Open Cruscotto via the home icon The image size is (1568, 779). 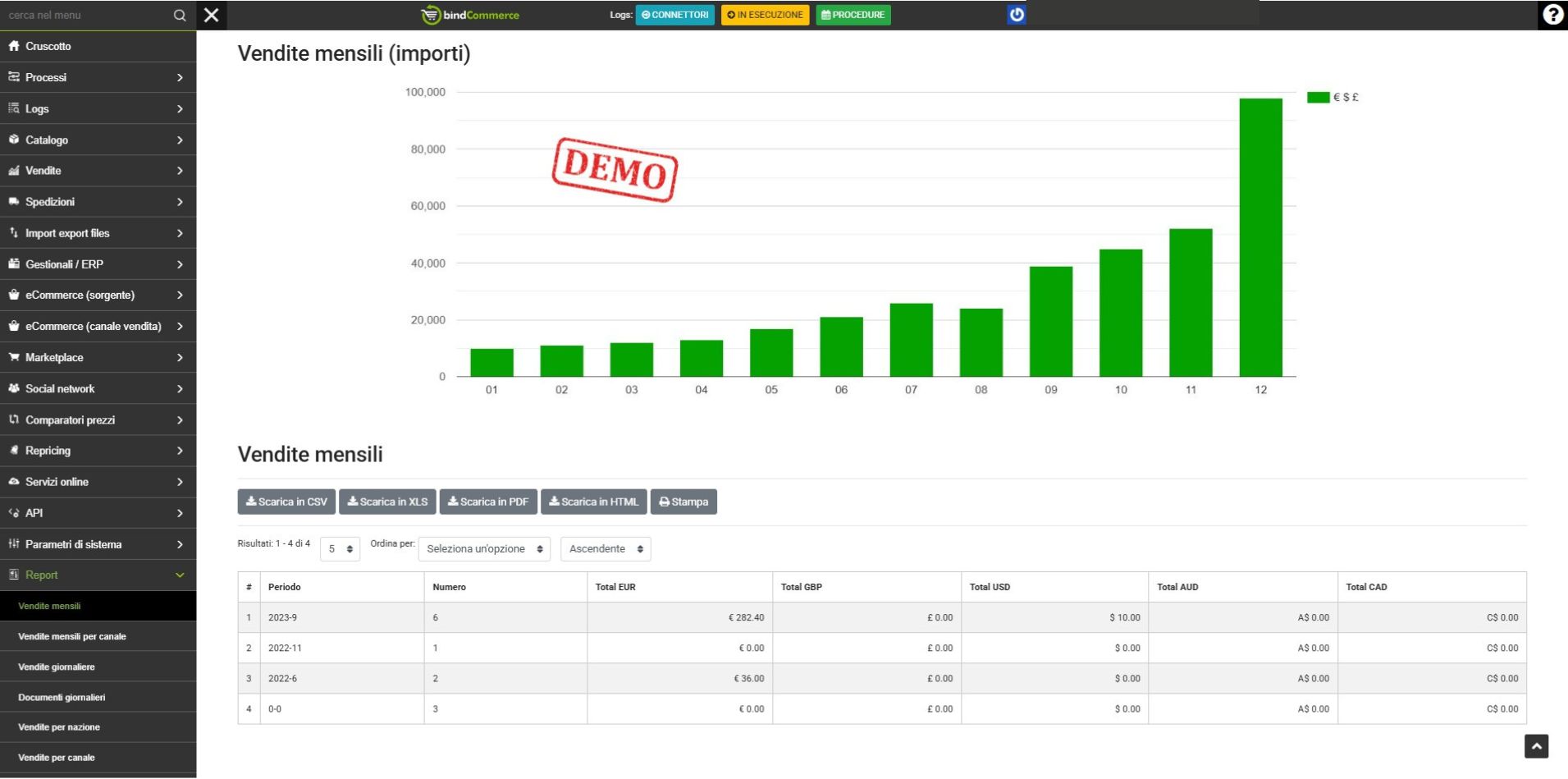14,46
